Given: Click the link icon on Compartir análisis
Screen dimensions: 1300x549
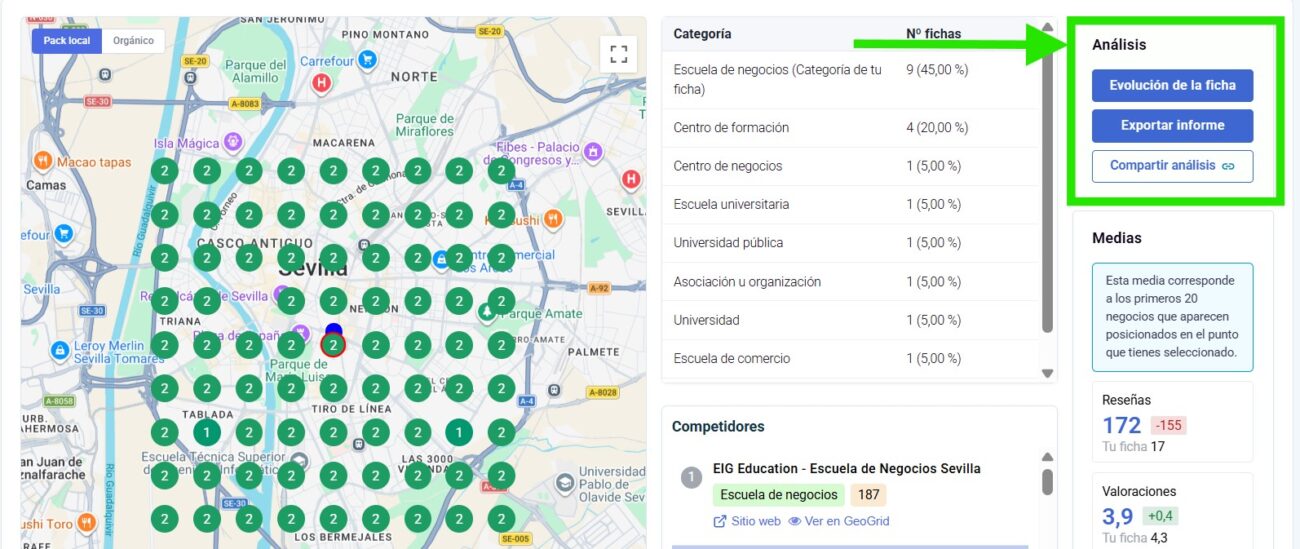Looking at the screenshot, I should 1229,166.
